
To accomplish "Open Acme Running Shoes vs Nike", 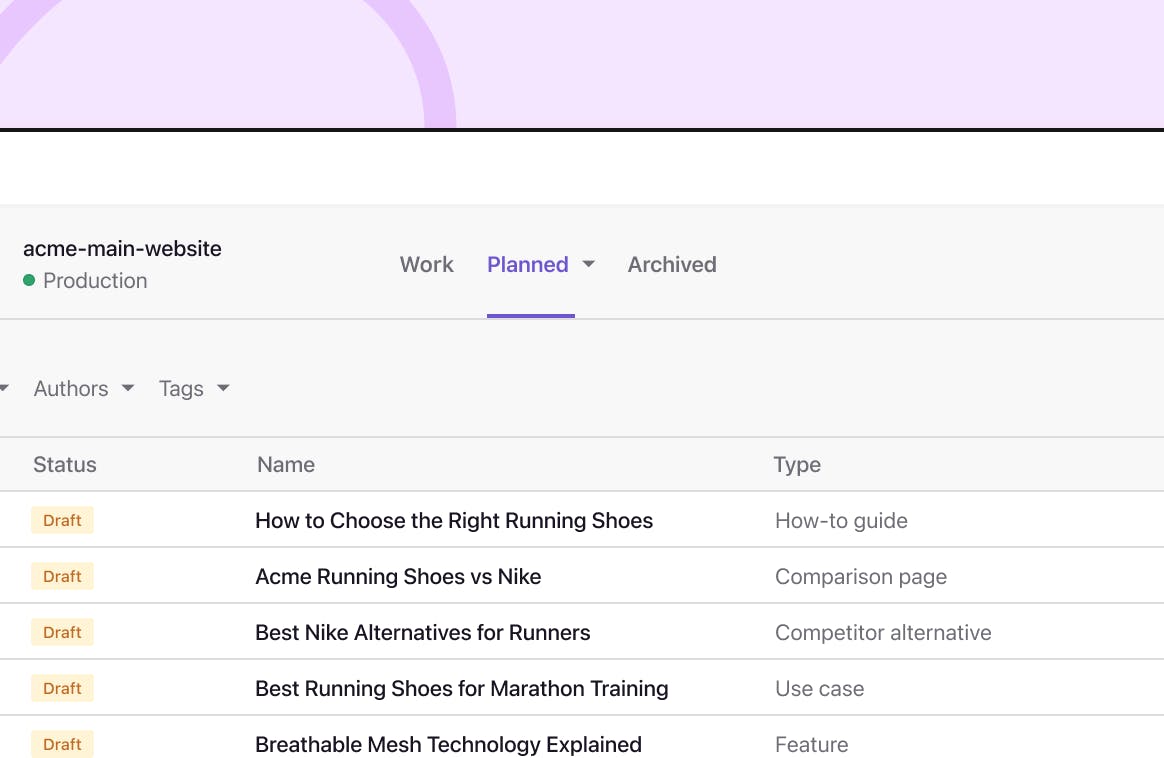I will pyautogui.click(x=398, y=576).
